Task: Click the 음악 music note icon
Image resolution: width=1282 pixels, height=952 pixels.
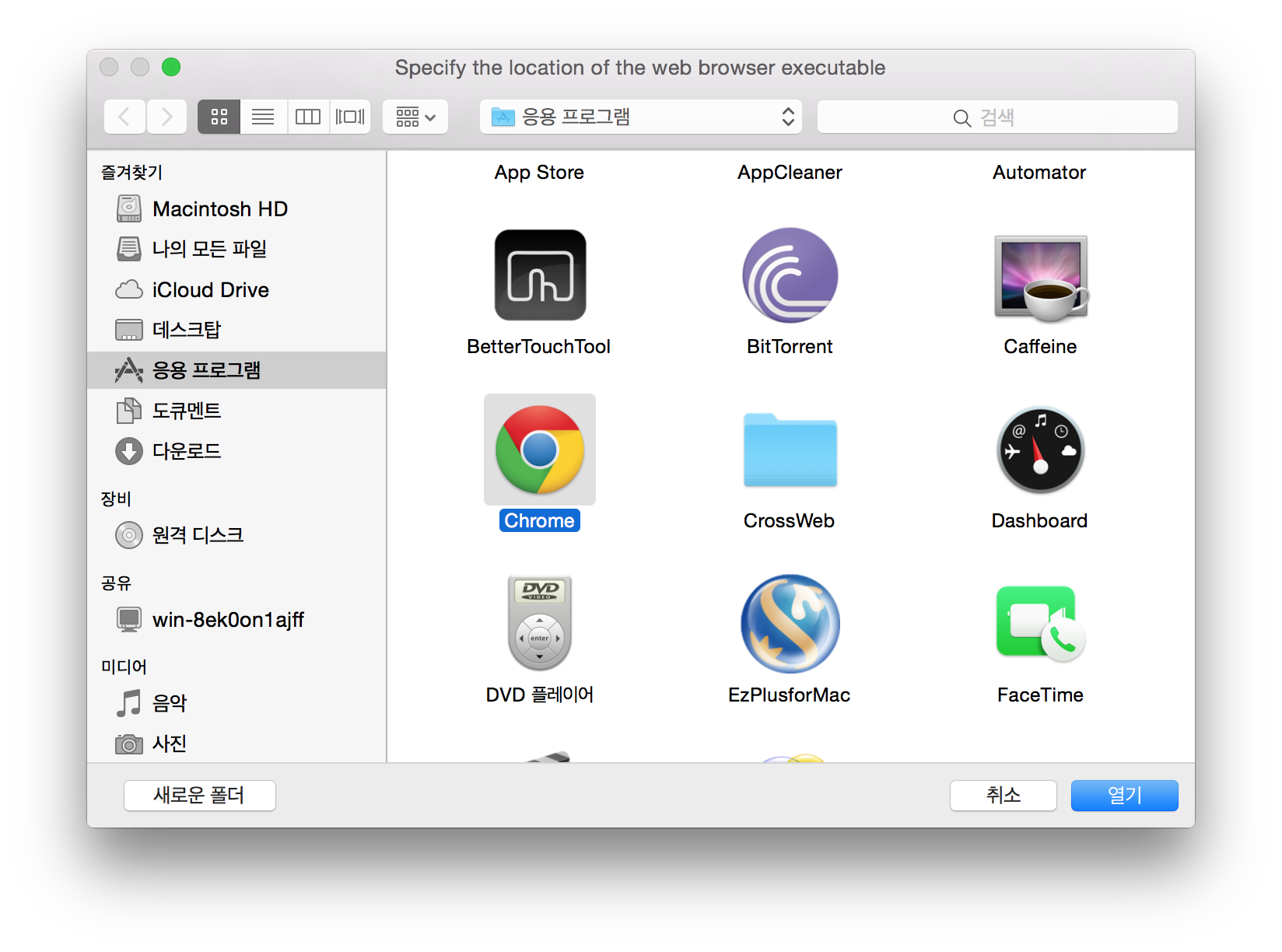Action: point(129,703)
